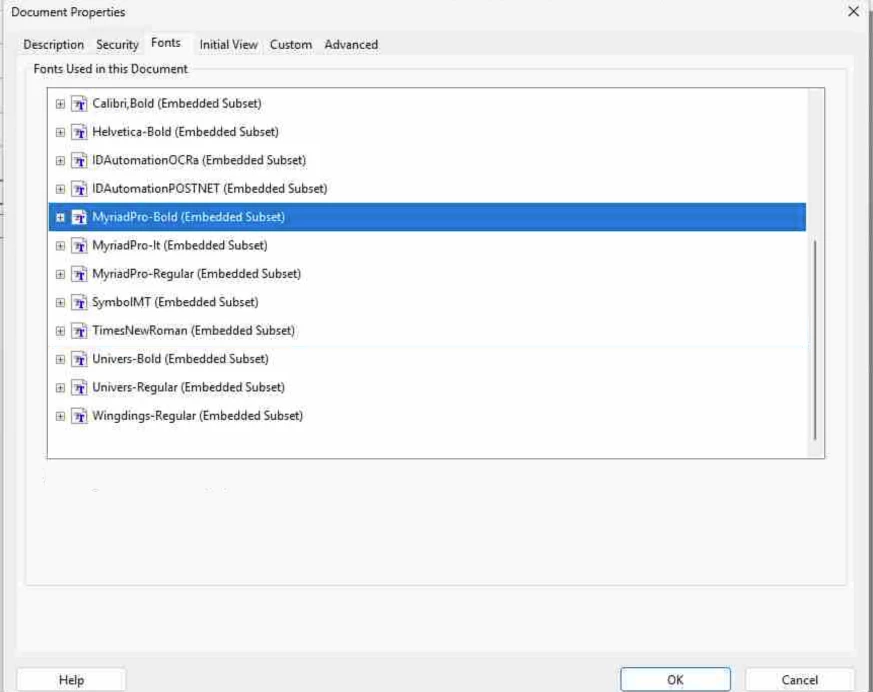Click the IDAutomationPOSTNET font type icon
The image size is (873, 692).
point(79,189)
